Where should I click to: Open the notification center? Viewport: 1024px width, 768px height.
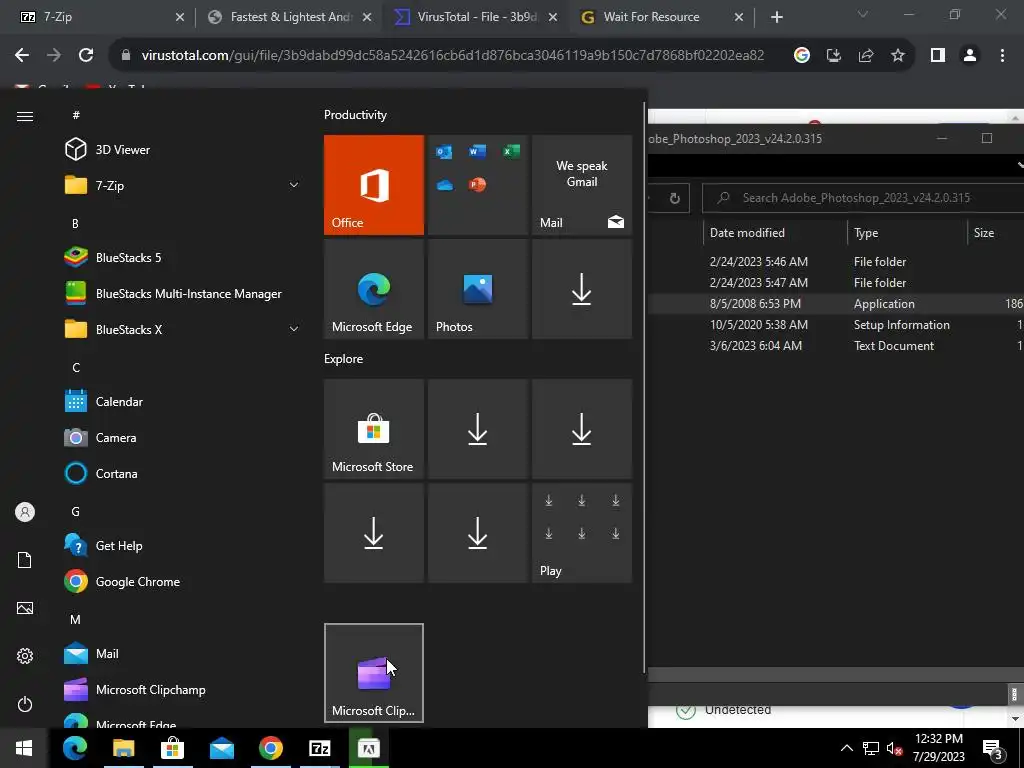[x=994, y=748]
